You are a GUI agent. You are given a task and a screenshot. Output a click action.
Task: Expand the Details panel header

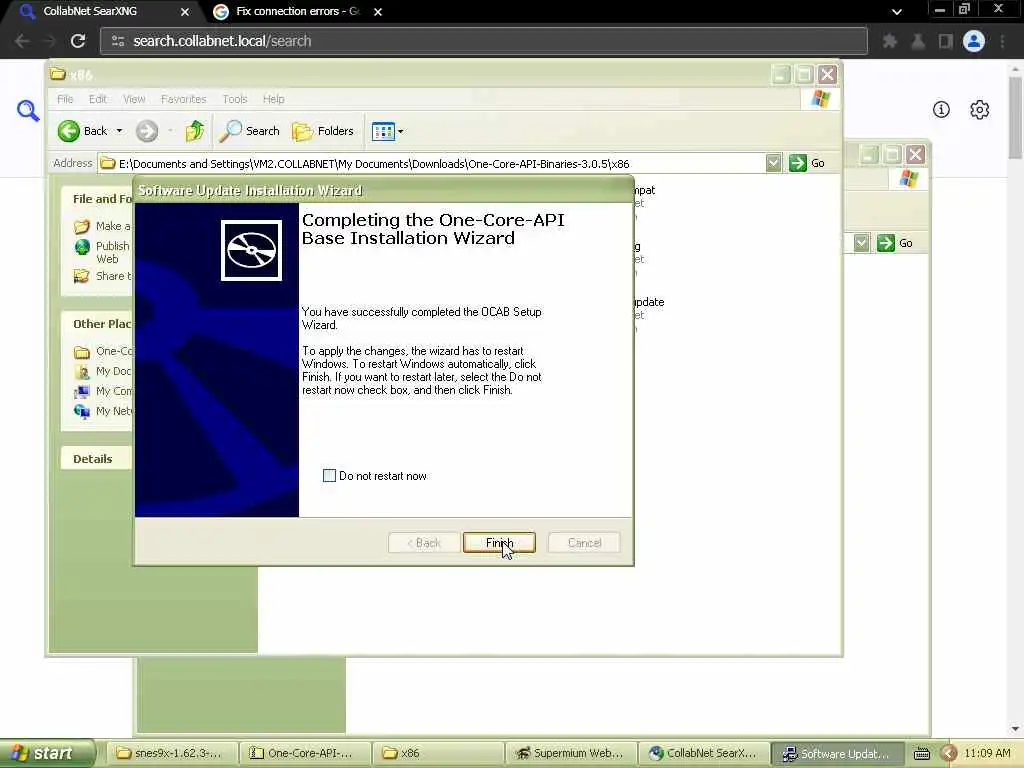(97, 458)
